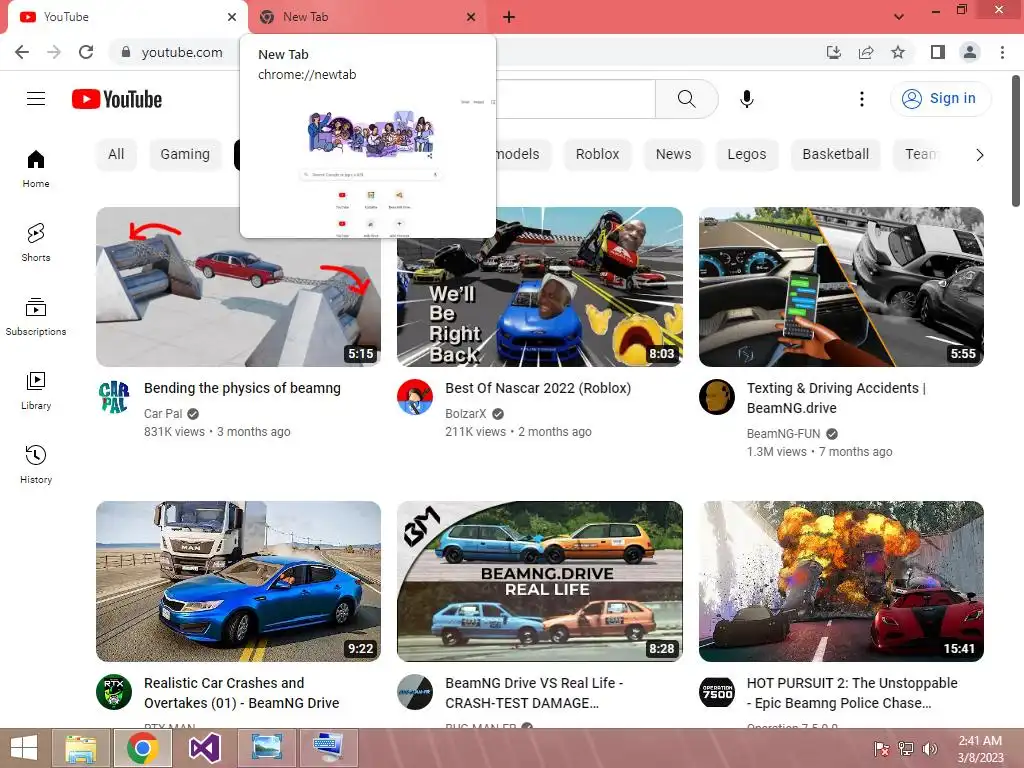Click the search magnifier button

pyautogui.click(x=686, y=99)
